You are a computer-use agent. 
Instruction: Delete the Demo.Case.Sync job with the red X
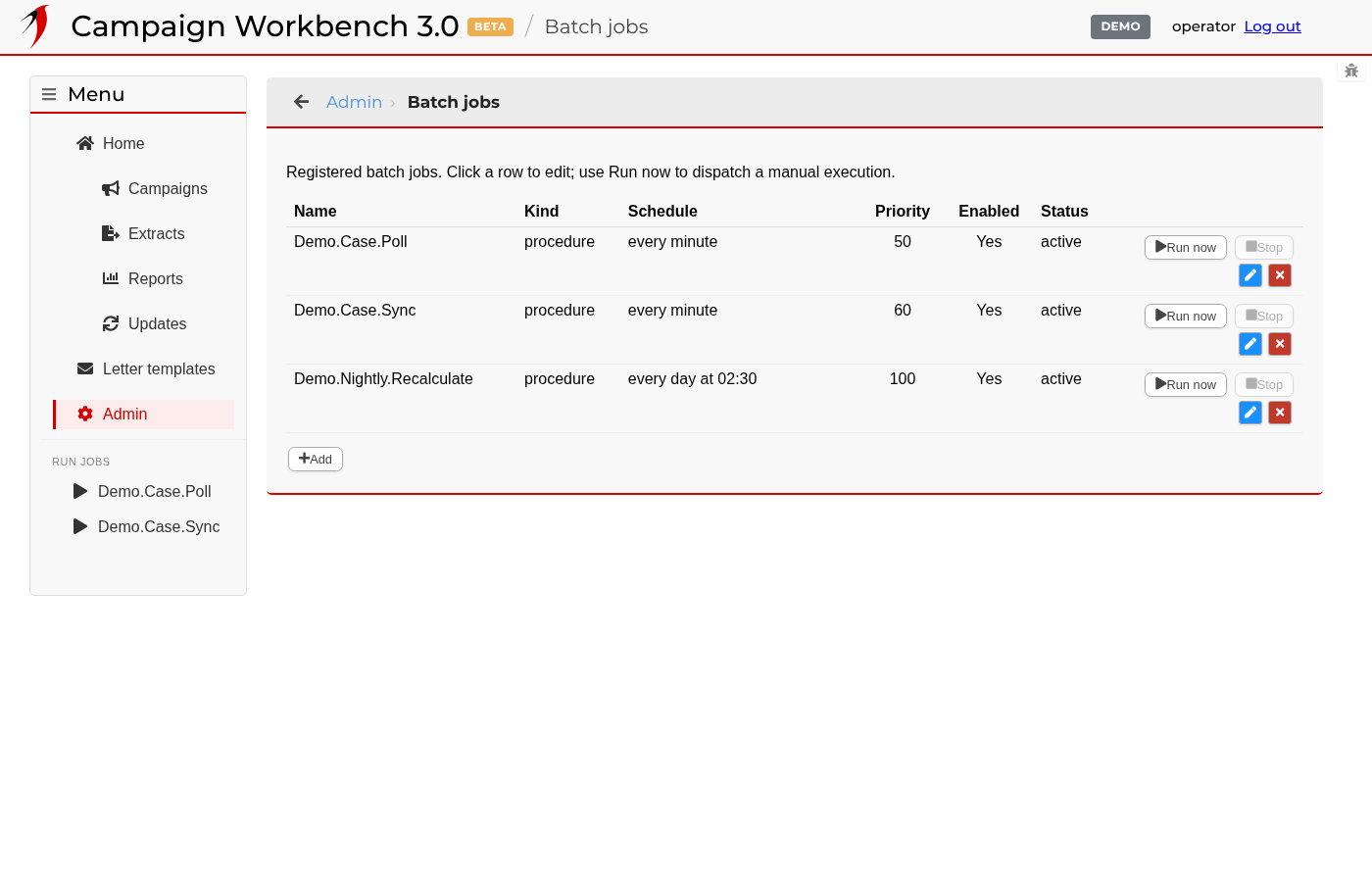click(1280, 344)
